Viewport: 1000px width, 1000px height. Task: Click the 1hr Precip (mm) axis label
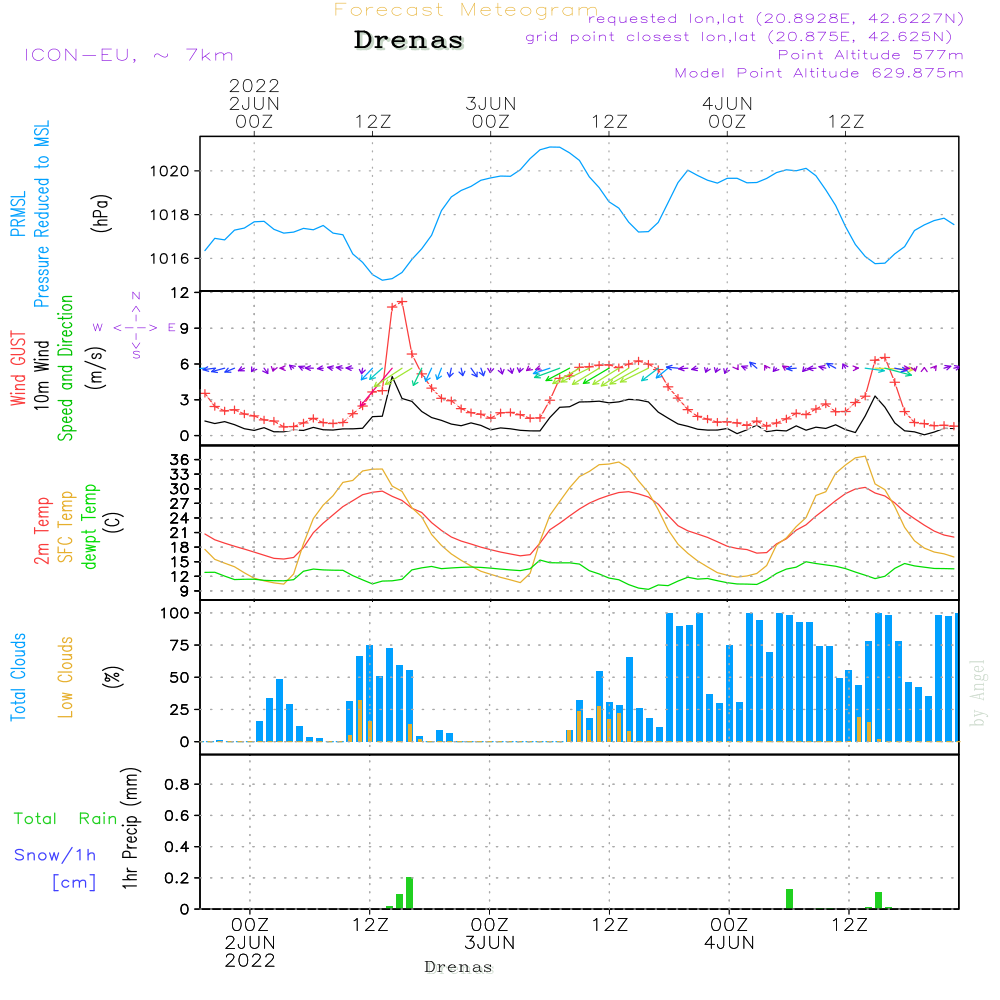pyautogui.click(x=130, y=828)
